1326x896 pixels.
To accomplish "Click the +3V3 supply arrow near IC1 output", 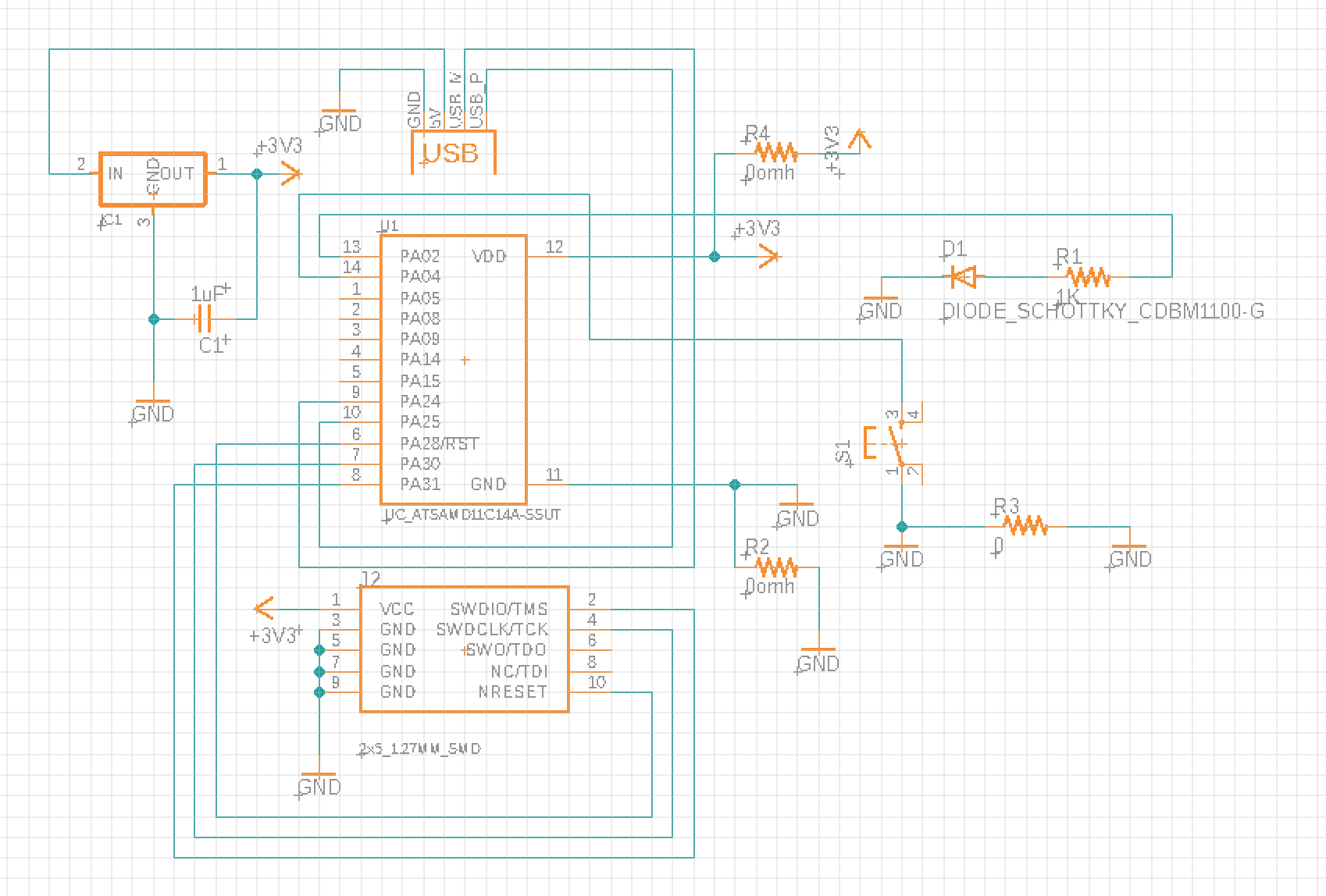I will click(x=289, y=174).
